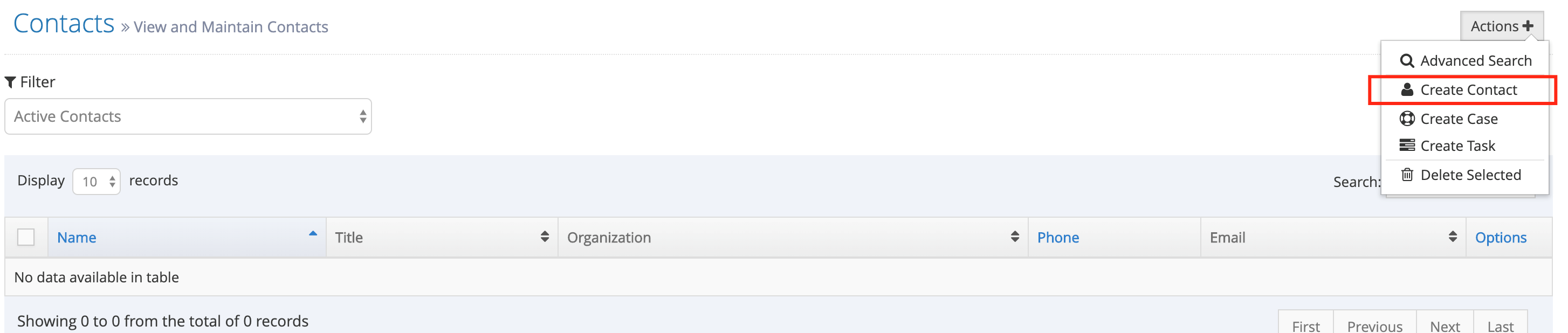Click the Name column sort arrow
Viewport: 1568px width, 333px height.
click(313, 234)
